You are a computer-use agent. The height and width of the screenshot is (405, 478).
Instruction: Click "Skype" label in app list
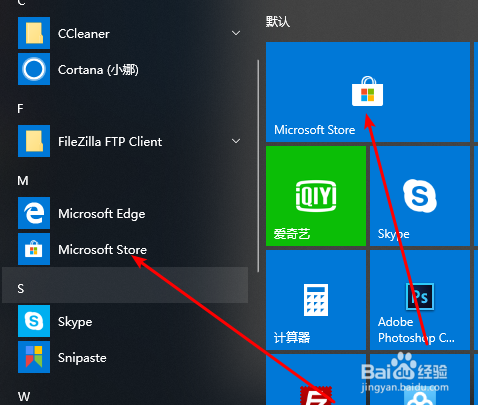(x=75, y=322)
